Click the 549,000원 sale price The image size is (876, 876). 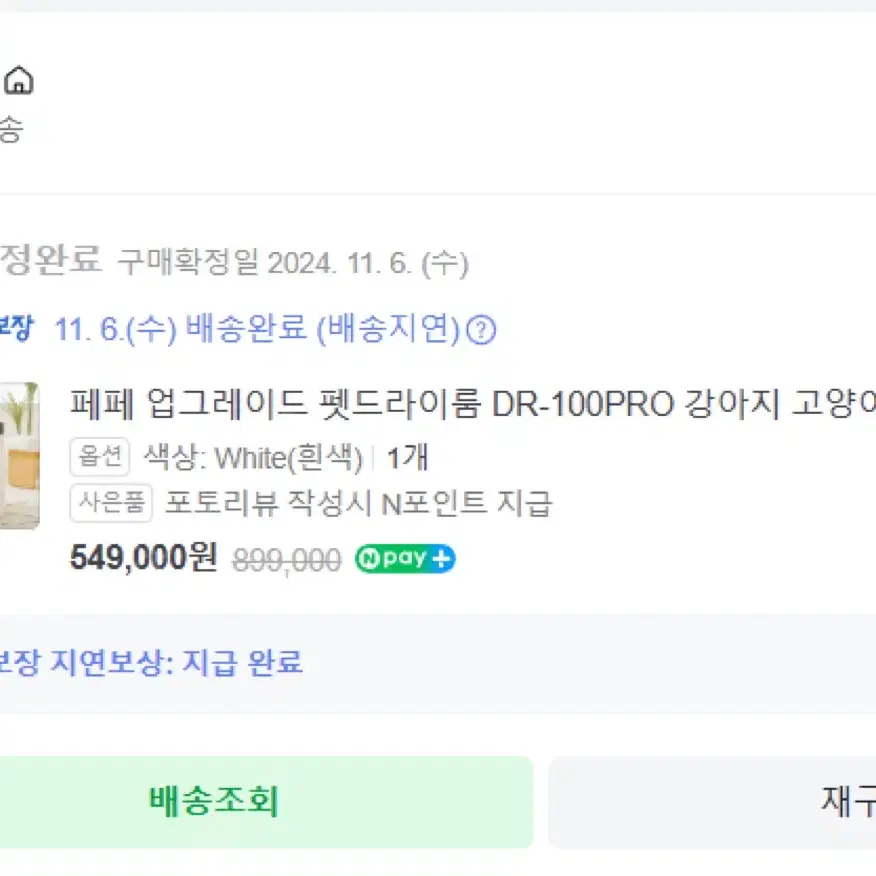[x=144, y=557]
